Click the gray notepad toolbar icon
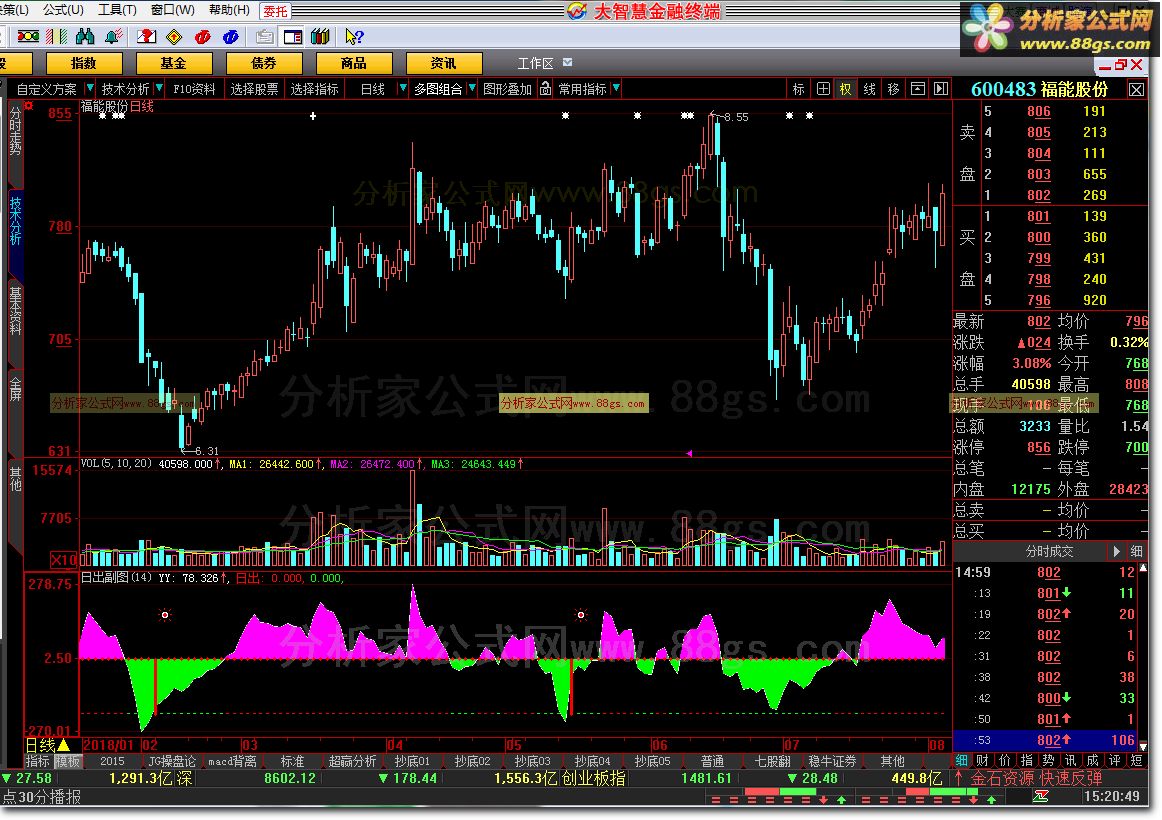The height and width of the screenshot is (820, 1162). (265, 36)
